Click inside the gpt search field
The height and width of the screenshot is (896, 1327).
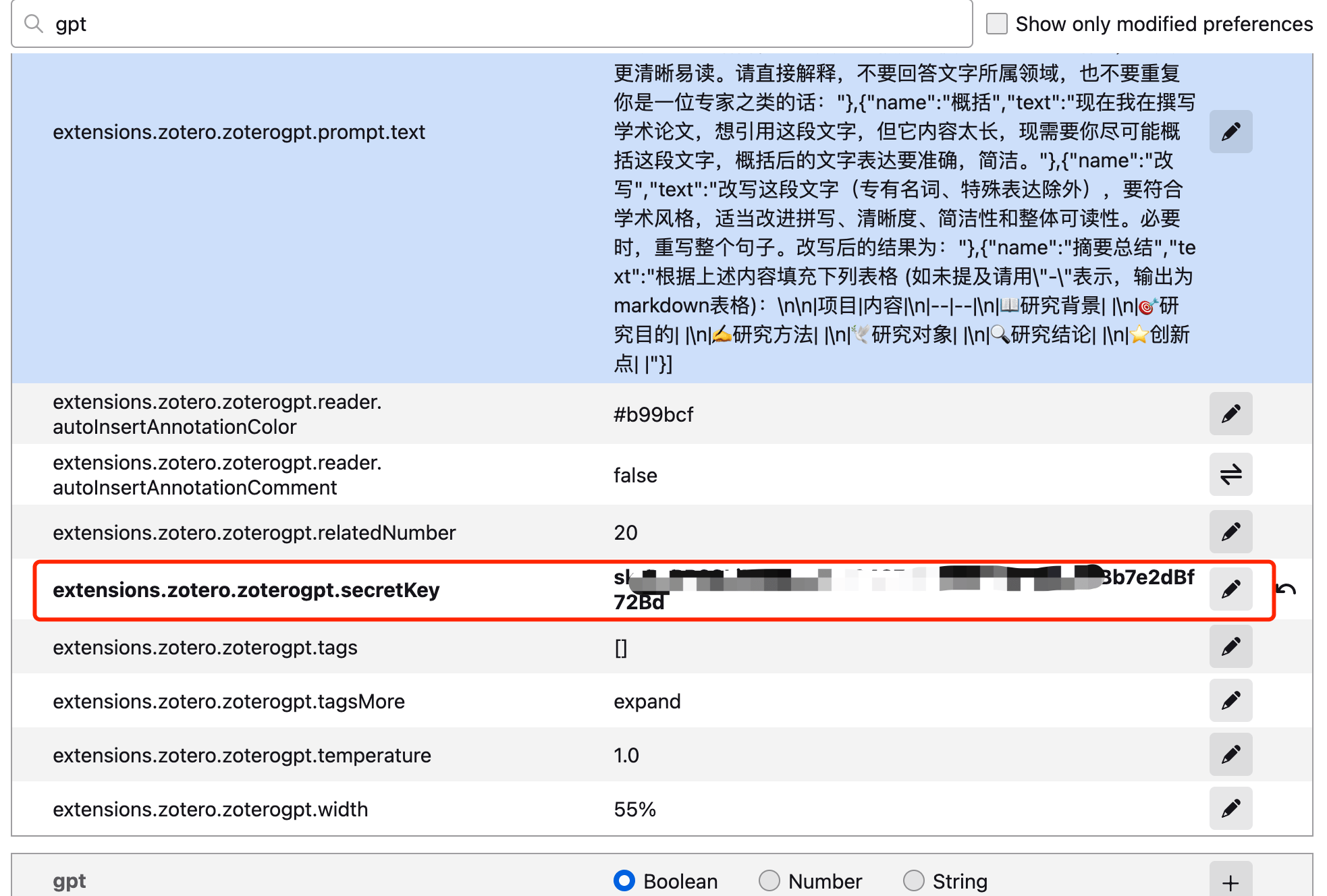[x=270, y=23]
